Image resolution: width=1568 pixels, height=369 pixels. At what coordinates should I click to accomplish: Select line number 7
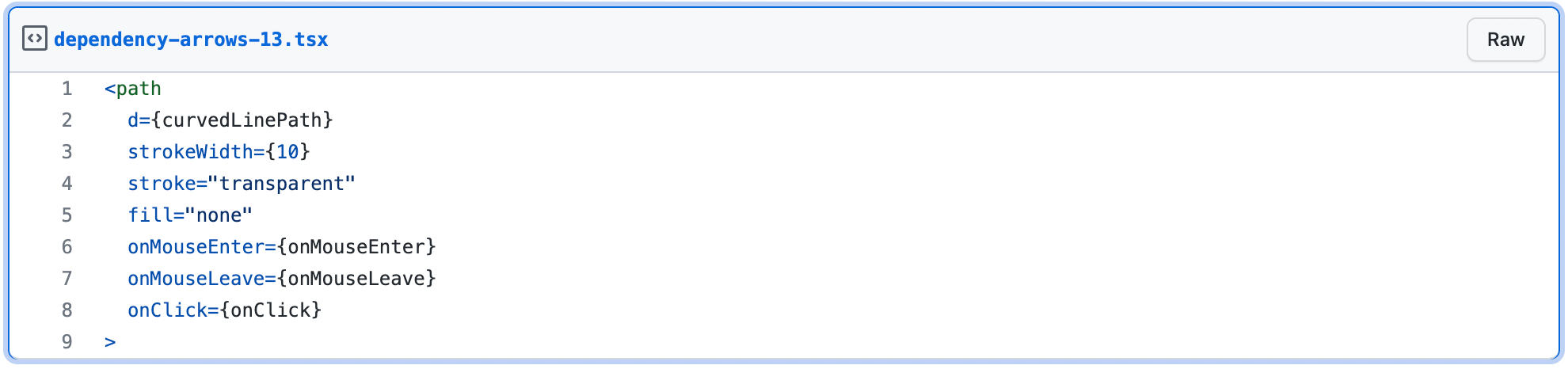pyautogui.click(x=67, y=279)
